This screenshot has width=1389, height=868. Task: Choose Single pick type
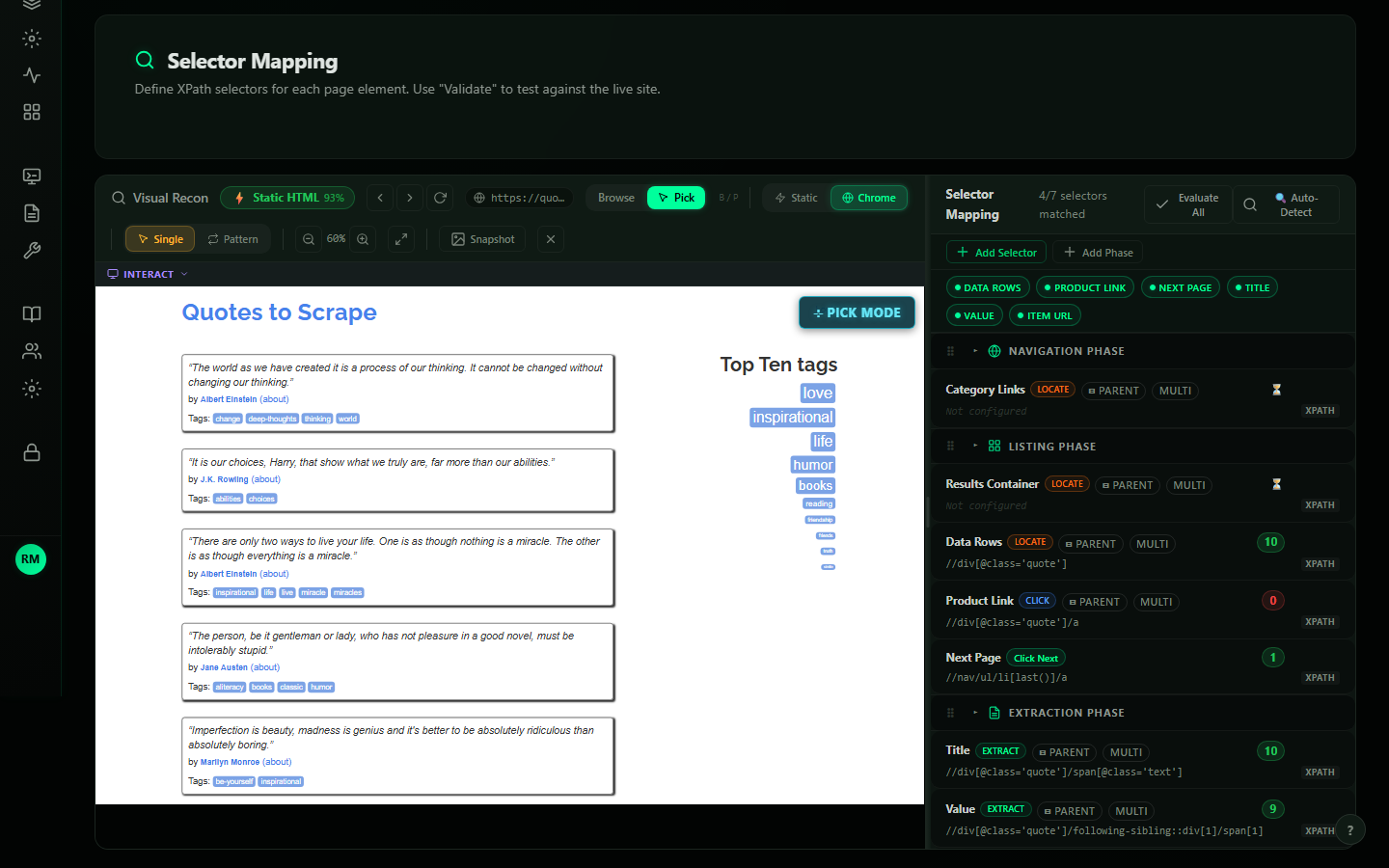tap(160, 239)
